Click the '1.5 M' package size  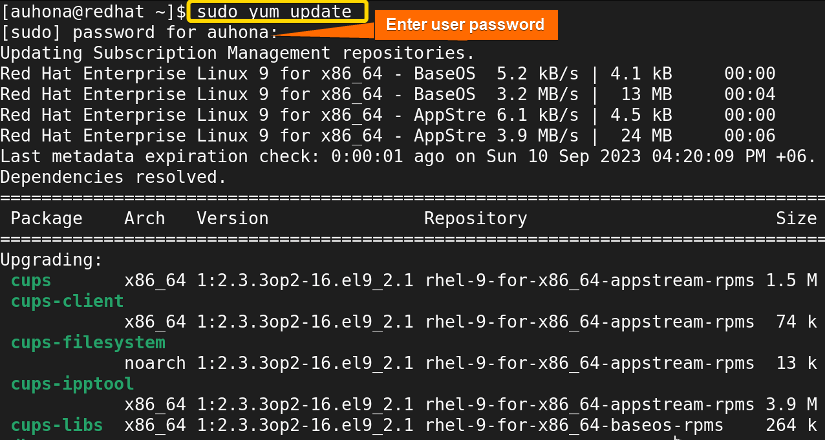[x=791, y=281]
